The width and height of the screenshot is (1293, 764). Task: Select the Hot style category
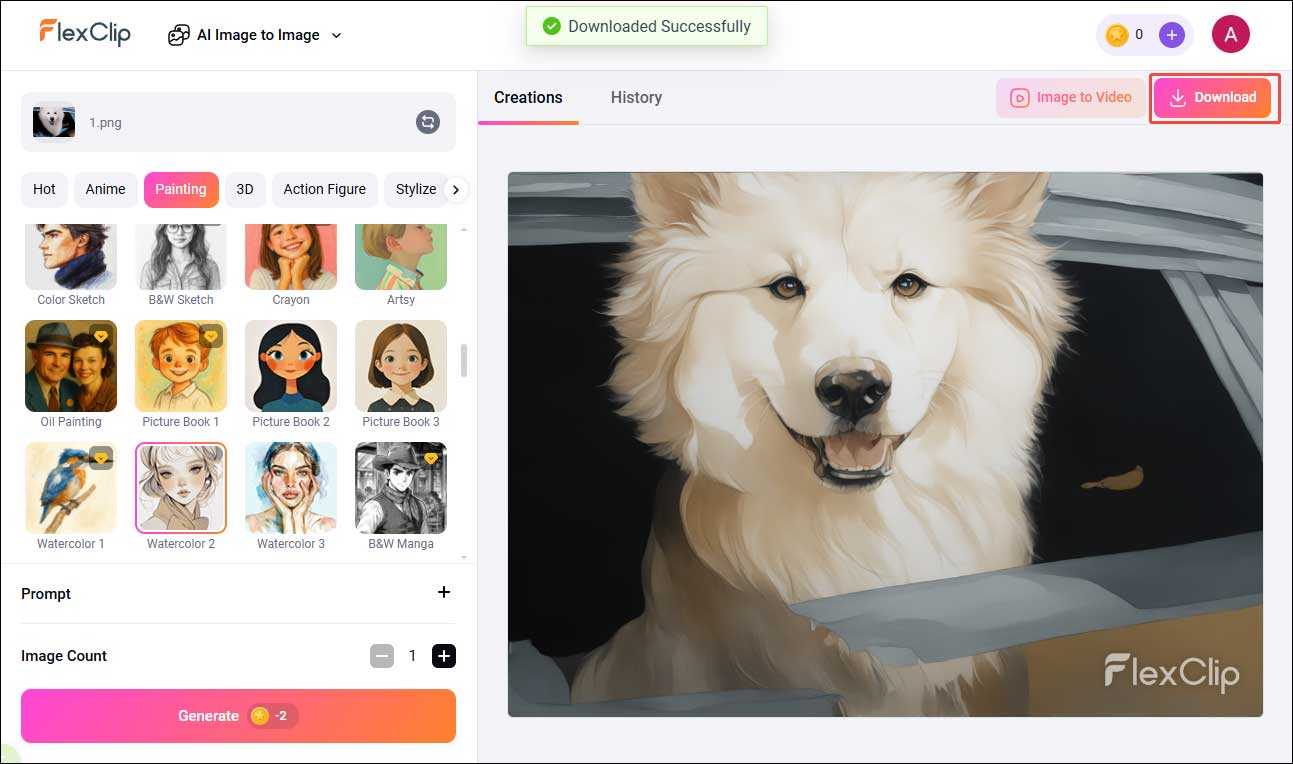pos(44,189)
